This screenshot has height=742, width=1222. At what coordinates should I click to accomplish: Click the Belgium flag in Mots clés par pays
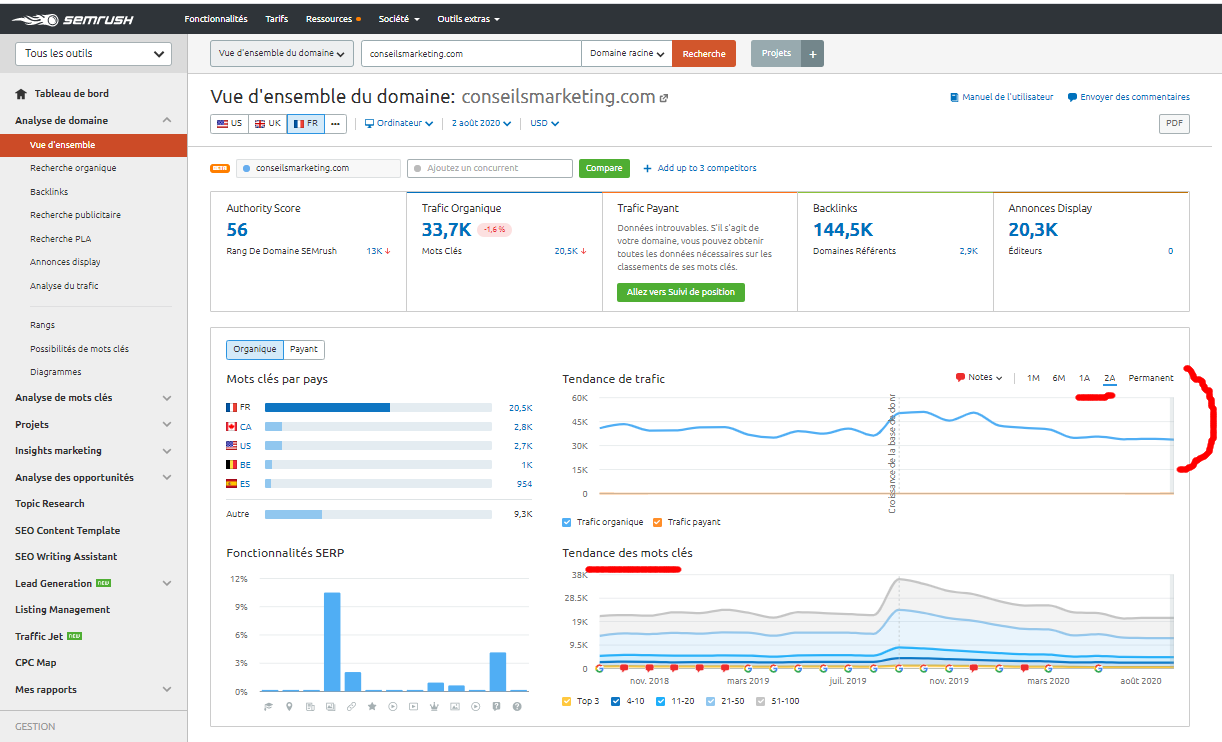(x=232, y=465)
